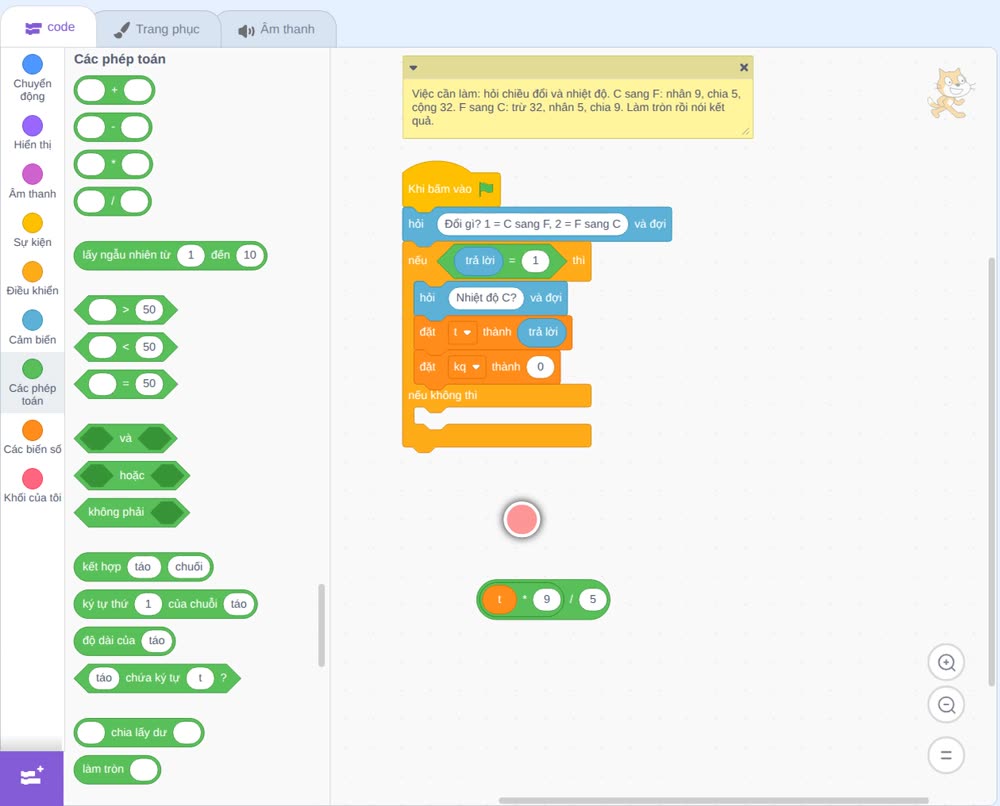
Task: Click the workspace horizontal scrollbar
Action: 713,800
